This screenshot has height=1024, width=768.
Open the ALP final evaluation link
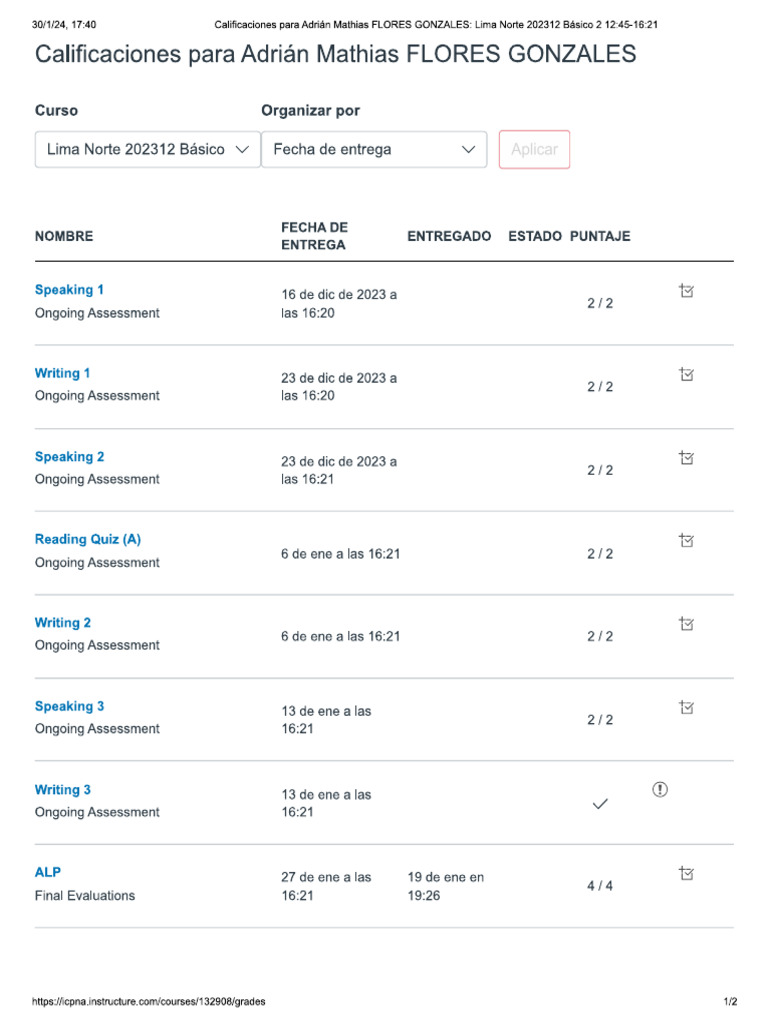click(x=48, y=872)
